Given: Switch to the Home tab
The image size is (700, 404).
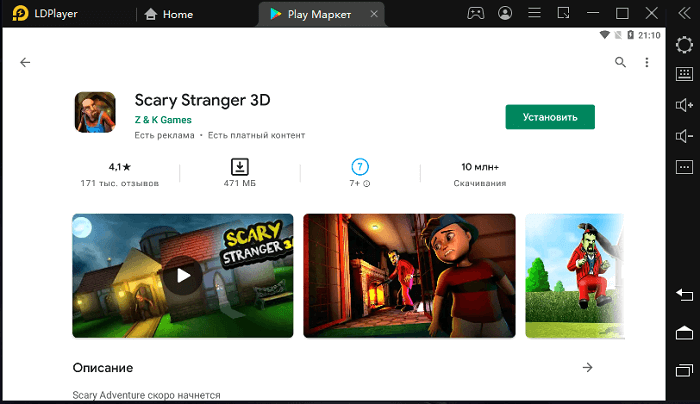Looking at the screenshot, I should pos(169,14).
